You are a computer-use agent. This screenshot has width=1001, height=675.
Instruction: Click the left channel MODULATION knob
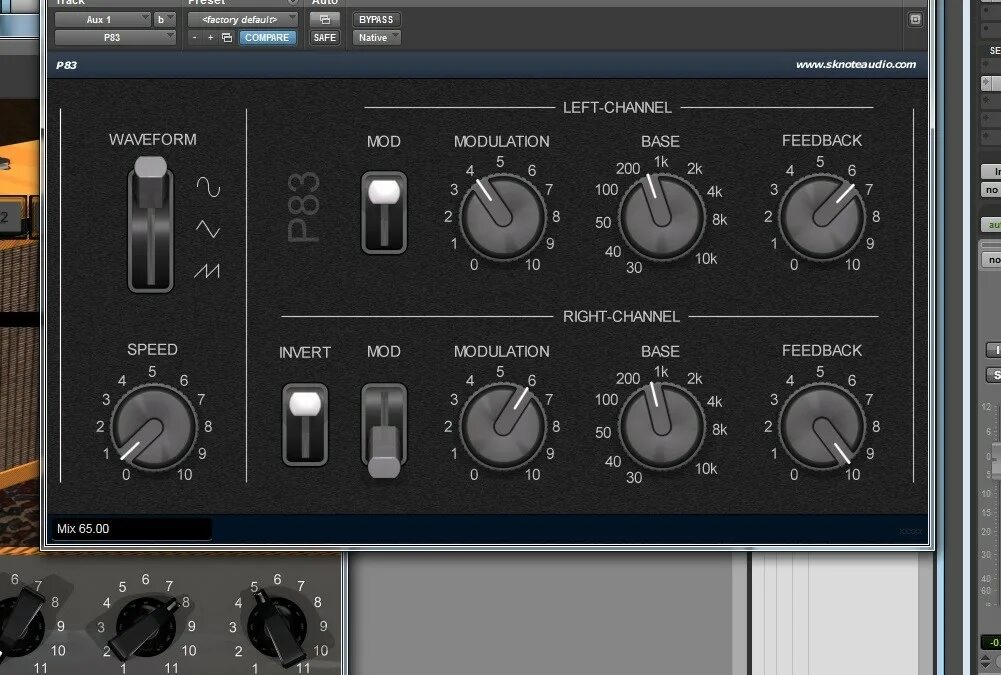503,217
